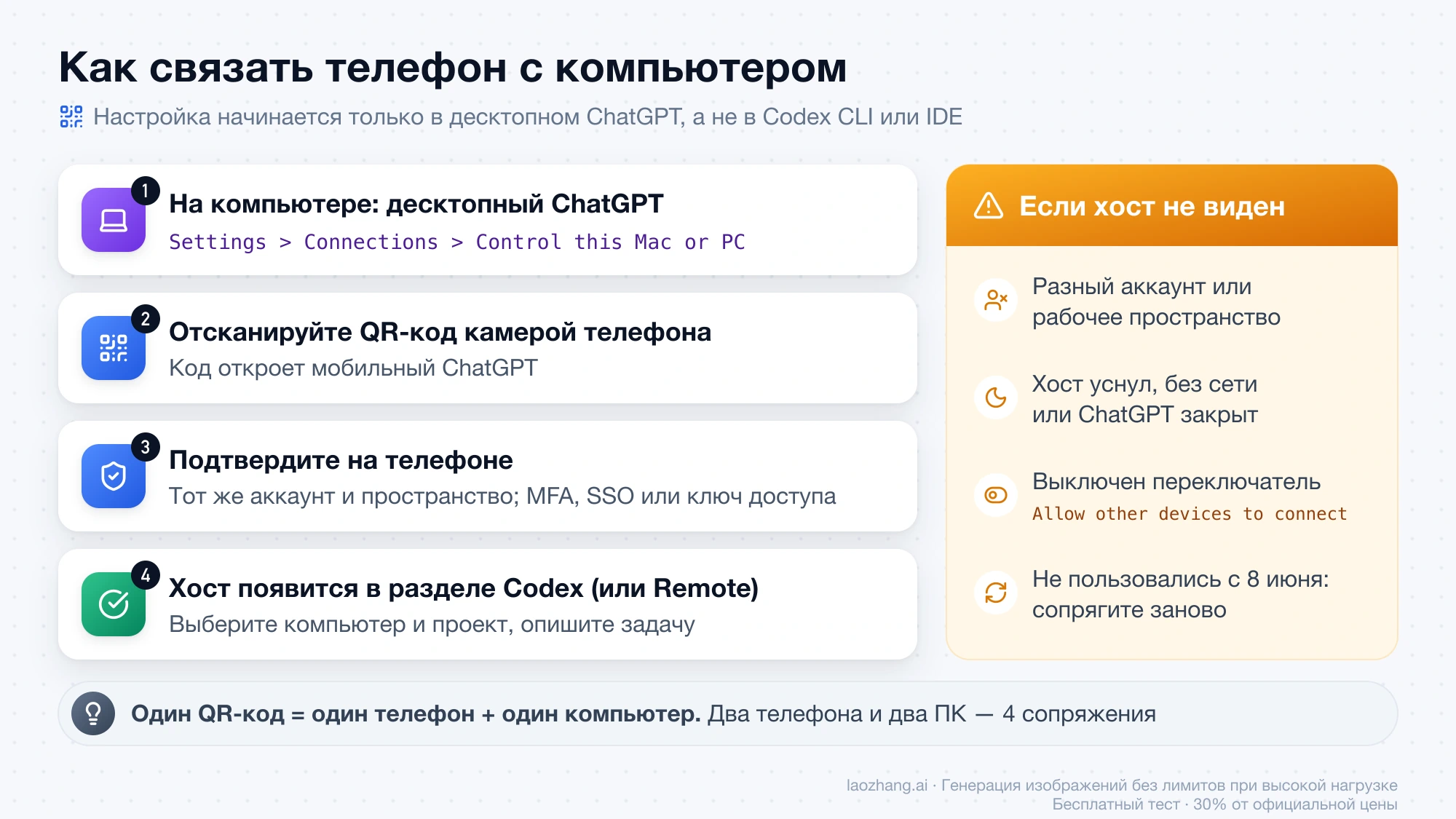Image resolution: width=1456 pixels, height=819 pixels.
Task: Click the refresh arrows icon by 'Не пользовались'
Action: (x=996, y=593)
